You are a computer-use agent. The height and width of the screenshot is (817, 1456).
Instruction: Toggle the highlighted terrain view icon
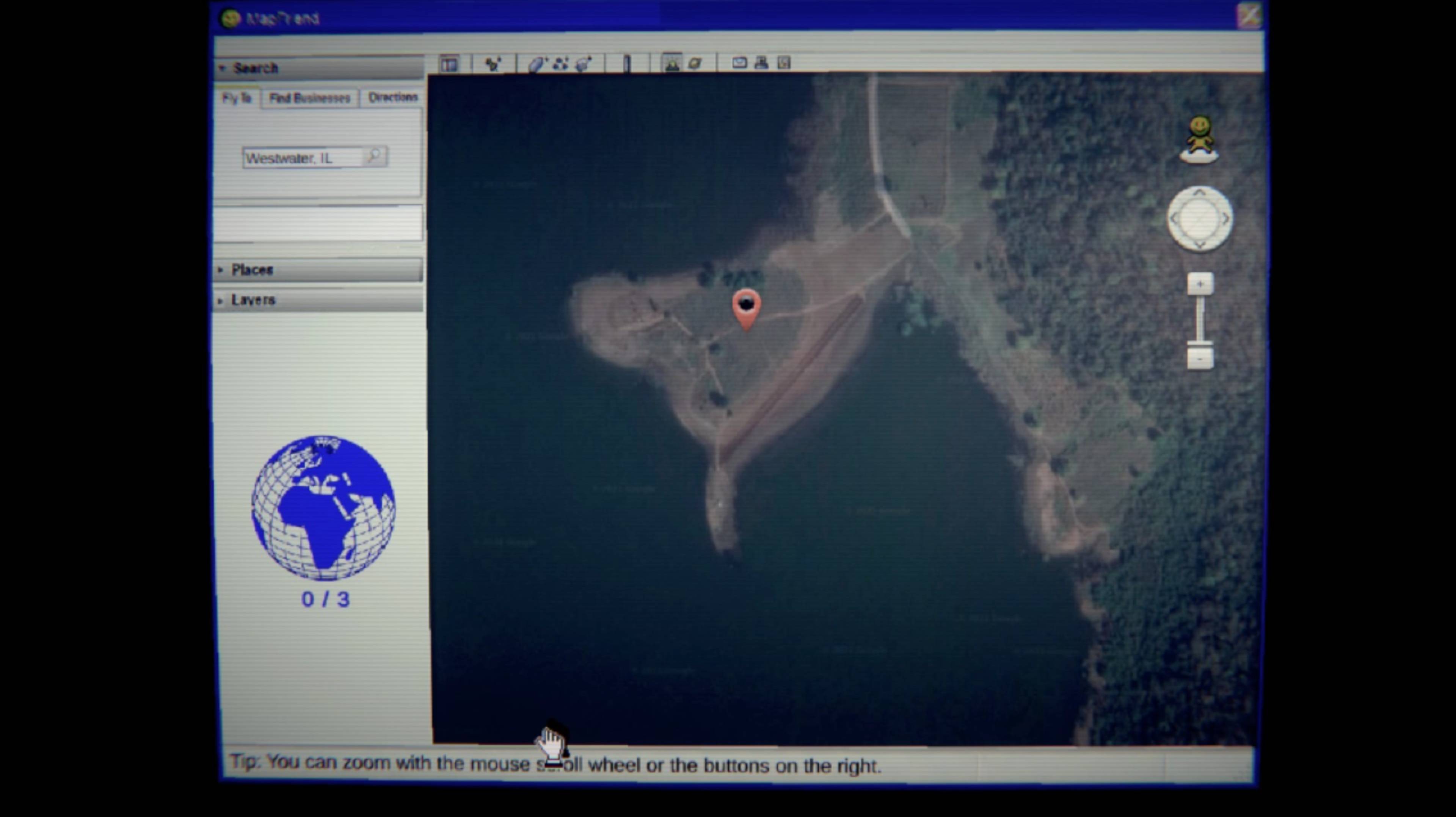coord(672,63)
